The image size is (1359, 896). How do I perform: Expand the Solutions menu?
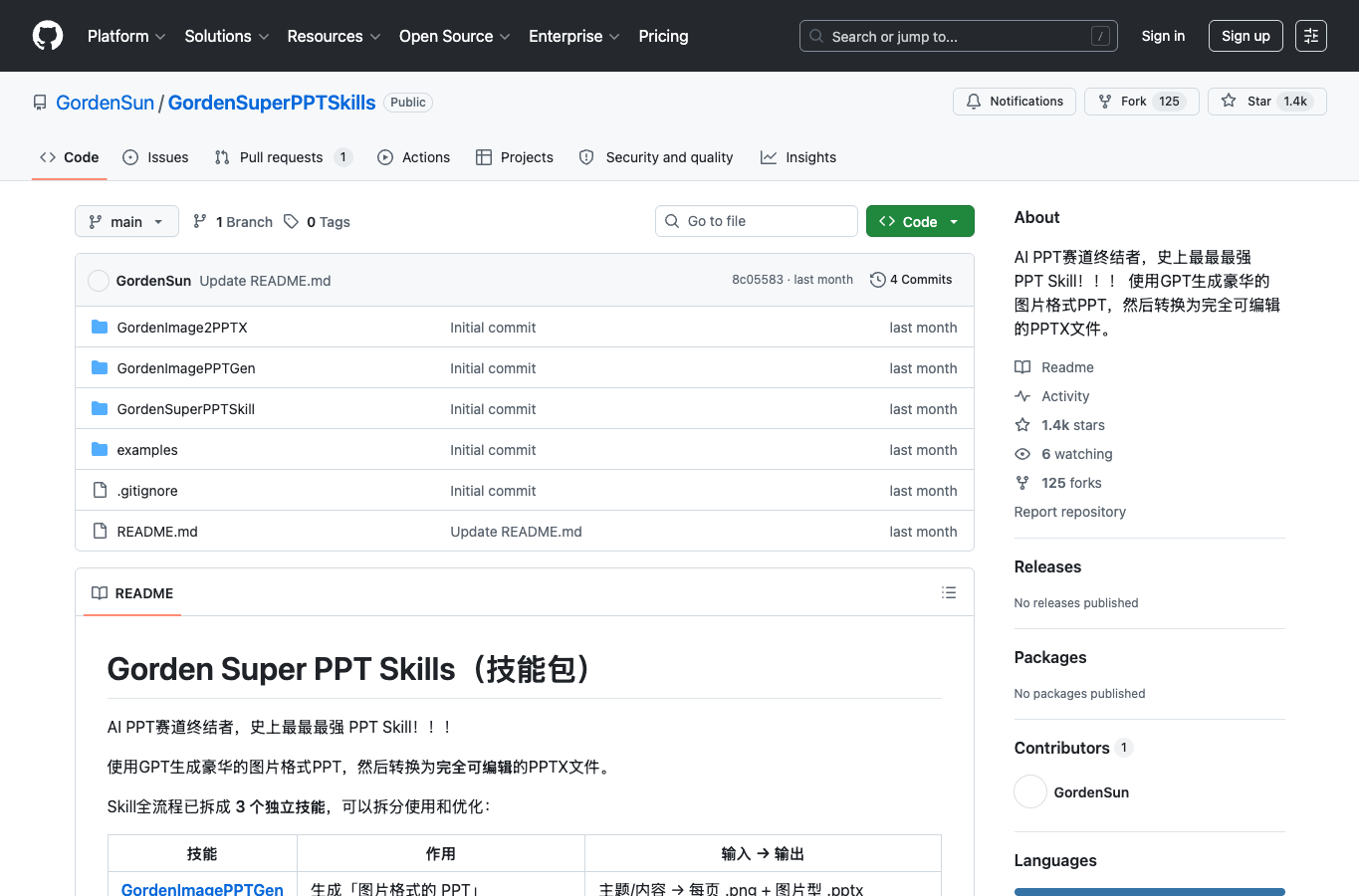click(227, 36)
